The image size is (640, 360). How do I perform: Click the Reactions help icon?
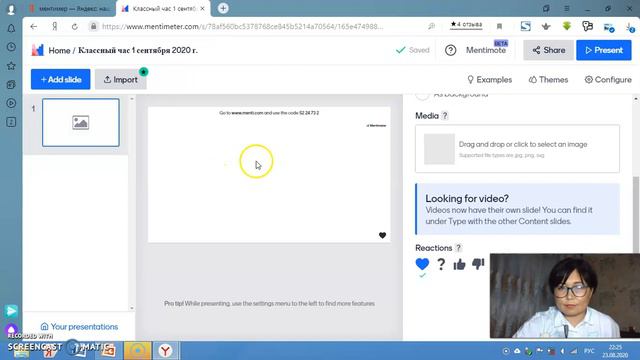tap(458, 248)
